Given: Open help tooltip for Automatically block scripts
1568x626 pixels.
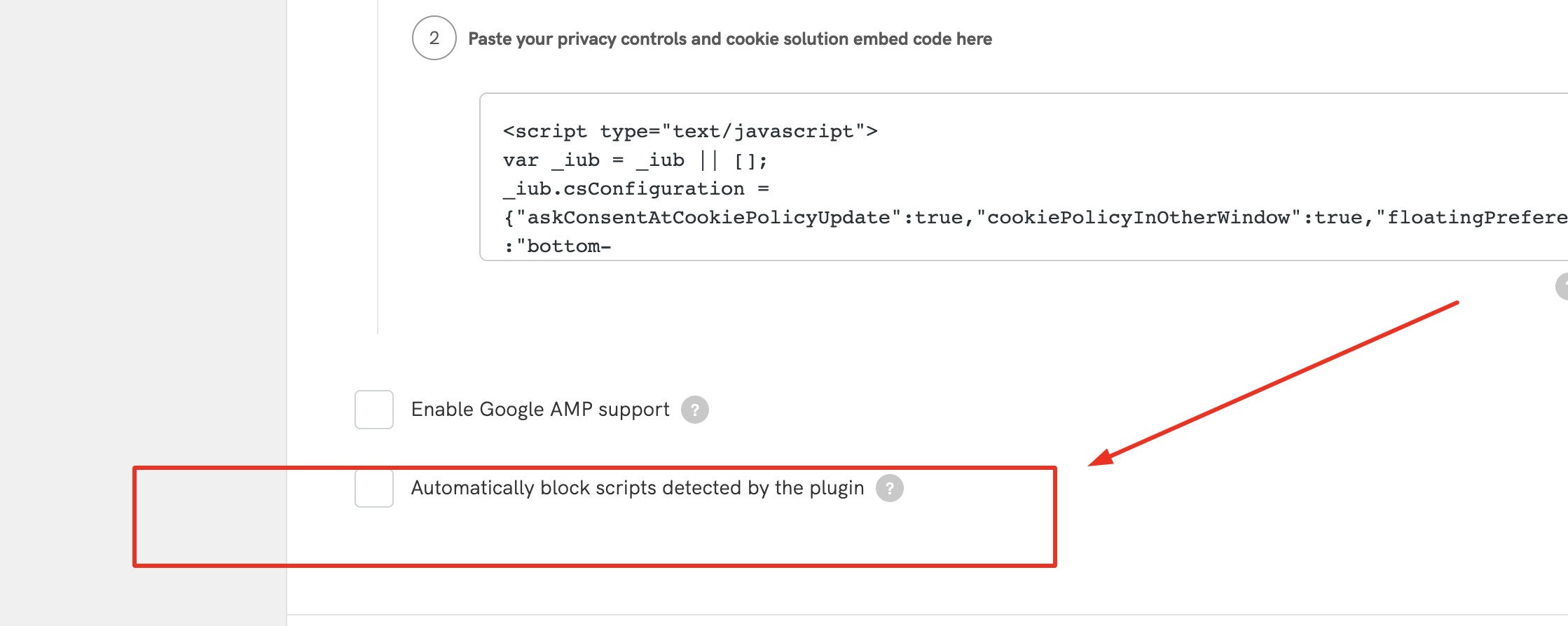Looking at the screenshot, I should coord(890,488).
